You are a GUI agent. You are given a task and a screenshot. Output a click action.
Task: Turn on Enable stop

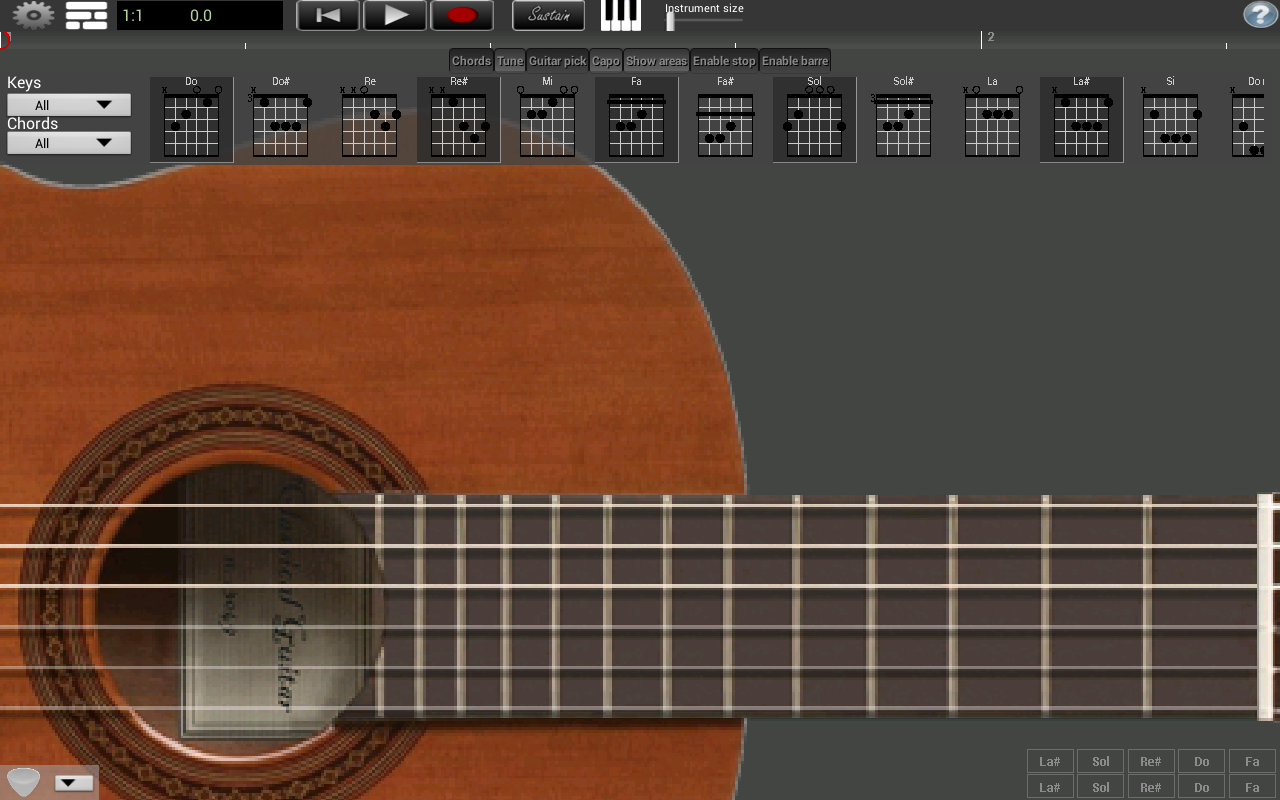[x=723, y=60]
